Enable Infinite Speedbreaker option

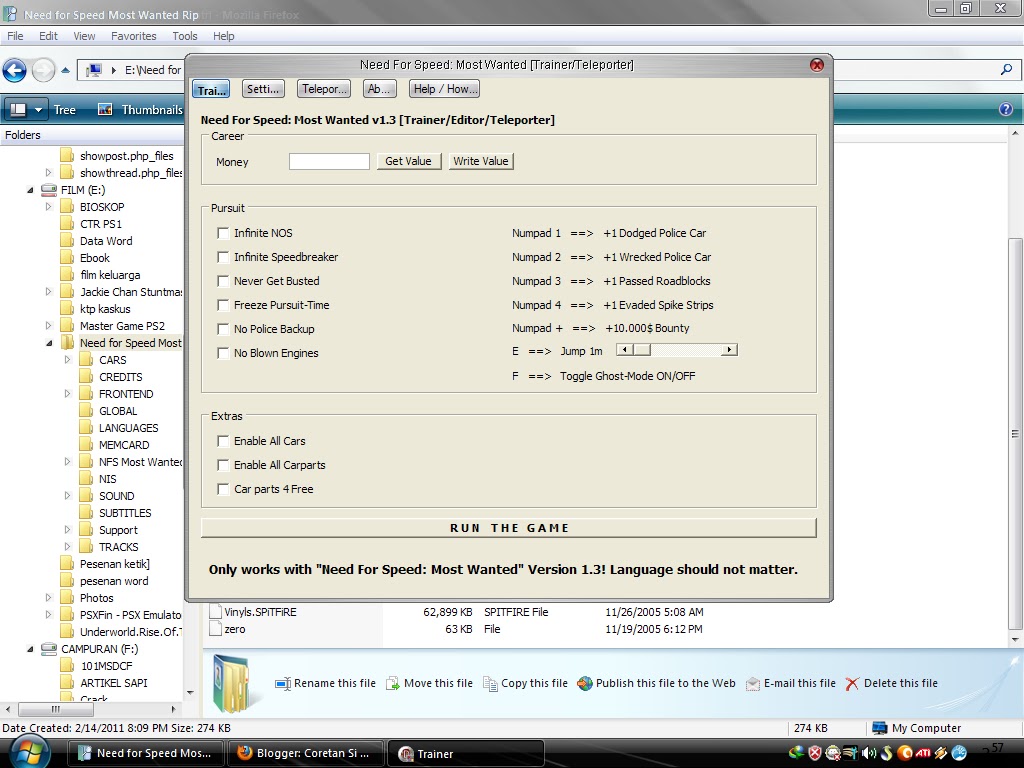[x=223, y=257]
